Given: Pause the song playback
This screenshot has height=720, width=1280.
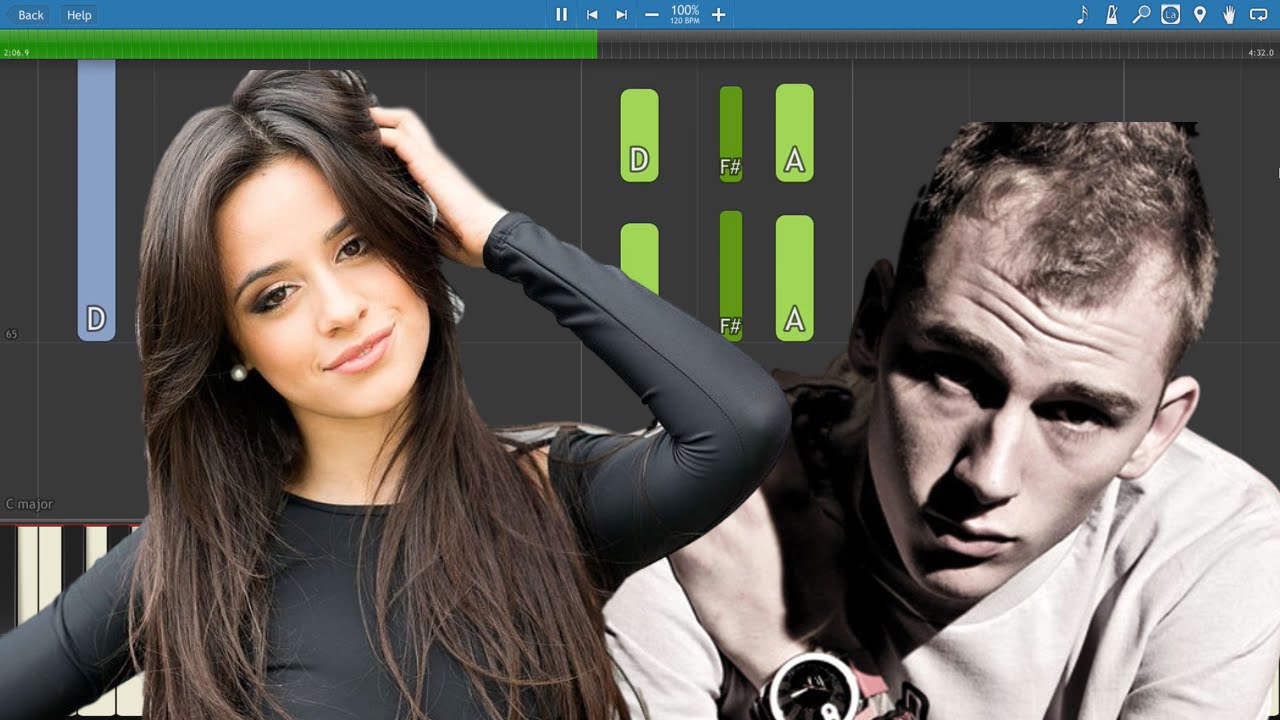Looking at the screenshot, I should [x=561, y=15].
